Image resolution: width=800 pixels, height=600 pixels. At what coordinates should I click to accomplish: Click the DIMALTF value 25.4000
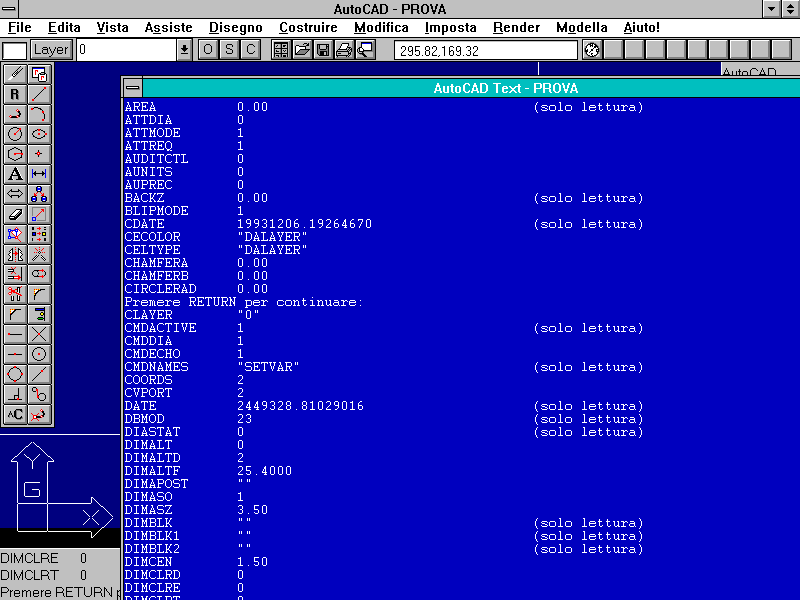coord(265,471)
